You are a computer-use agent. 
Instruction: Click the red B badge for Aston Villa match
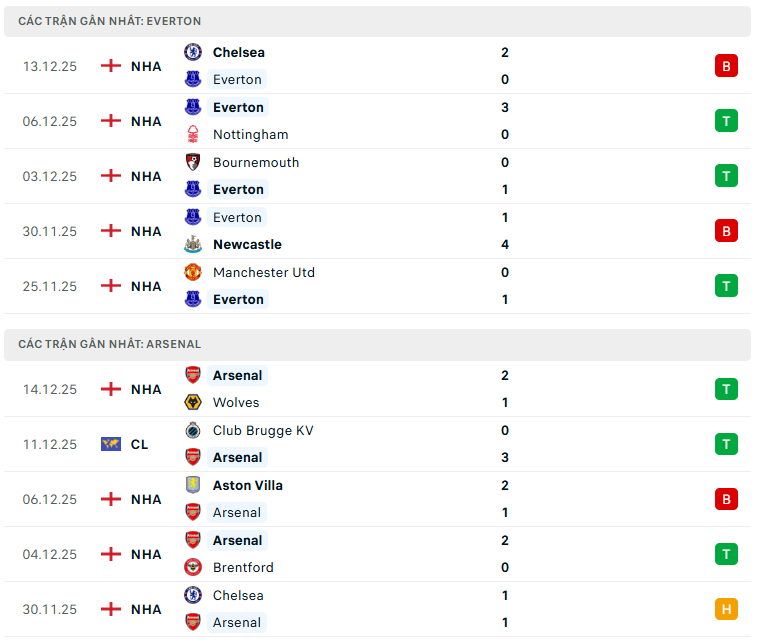[x=726, y=498]
